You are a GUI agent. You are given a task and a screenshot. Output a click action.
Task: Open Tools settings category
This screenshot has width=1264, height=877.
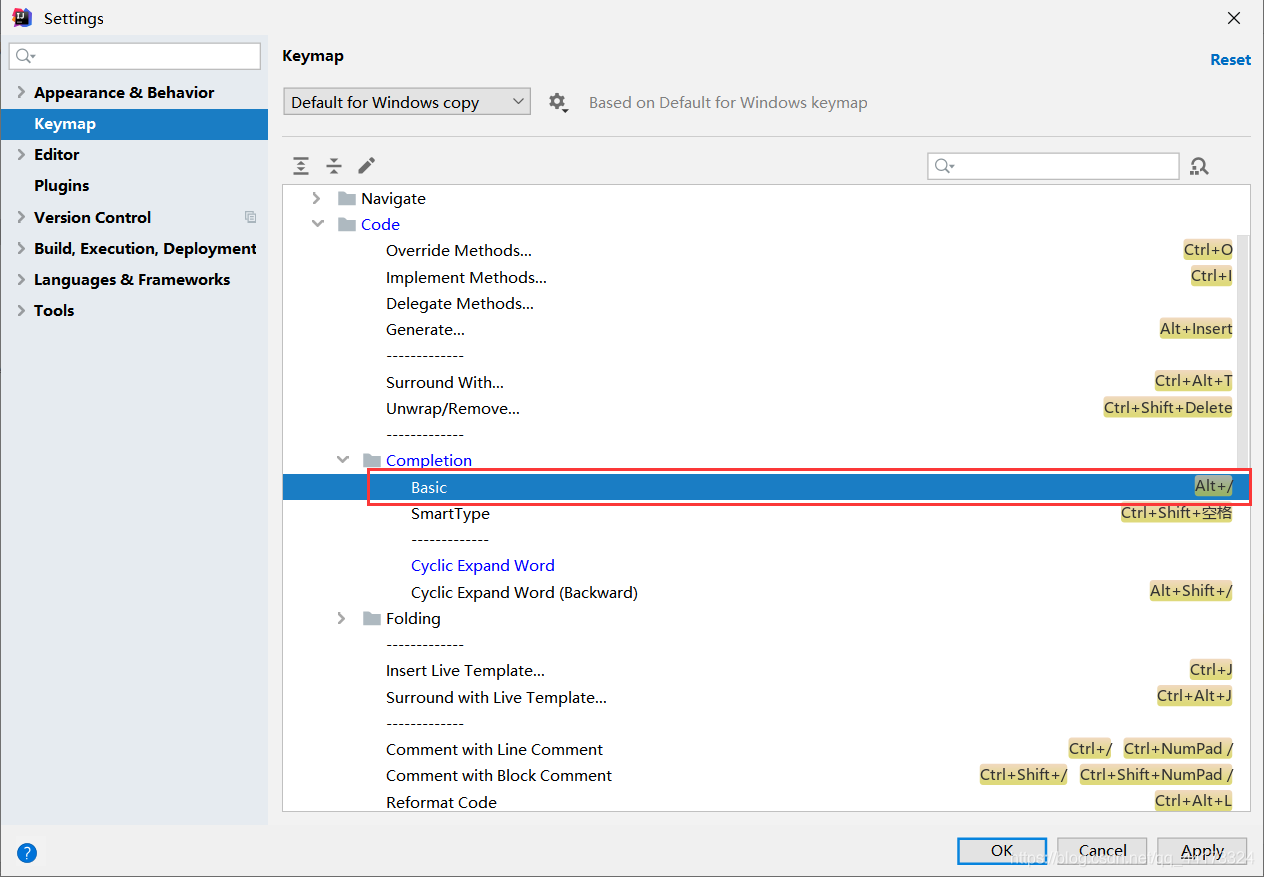[x=54, y=310]
